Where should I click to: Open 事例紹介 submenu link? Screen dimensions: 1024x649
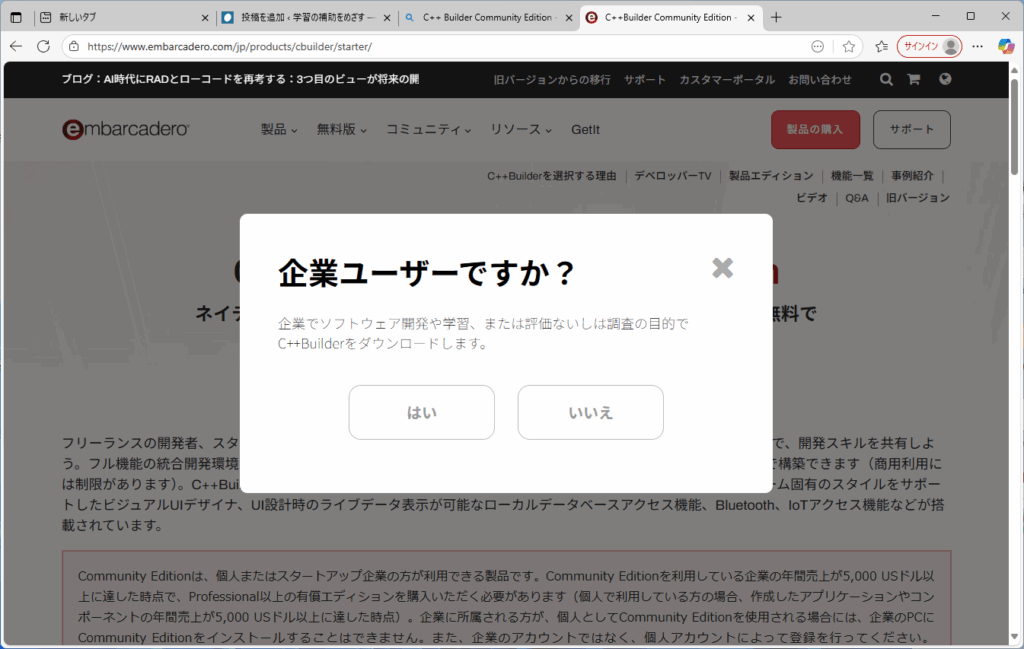(x=912, y=176)
